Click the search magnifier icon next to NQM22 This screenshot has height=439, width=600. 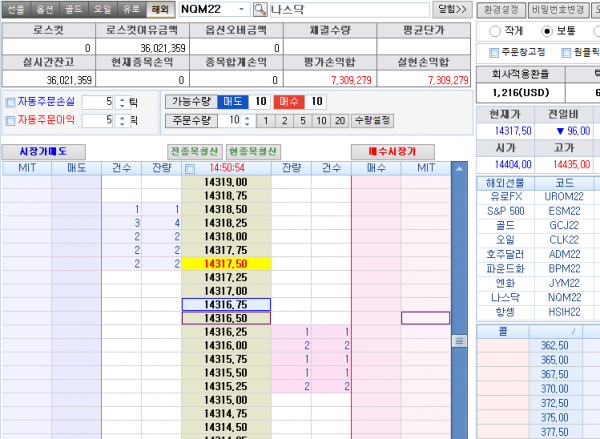(259, 9)
